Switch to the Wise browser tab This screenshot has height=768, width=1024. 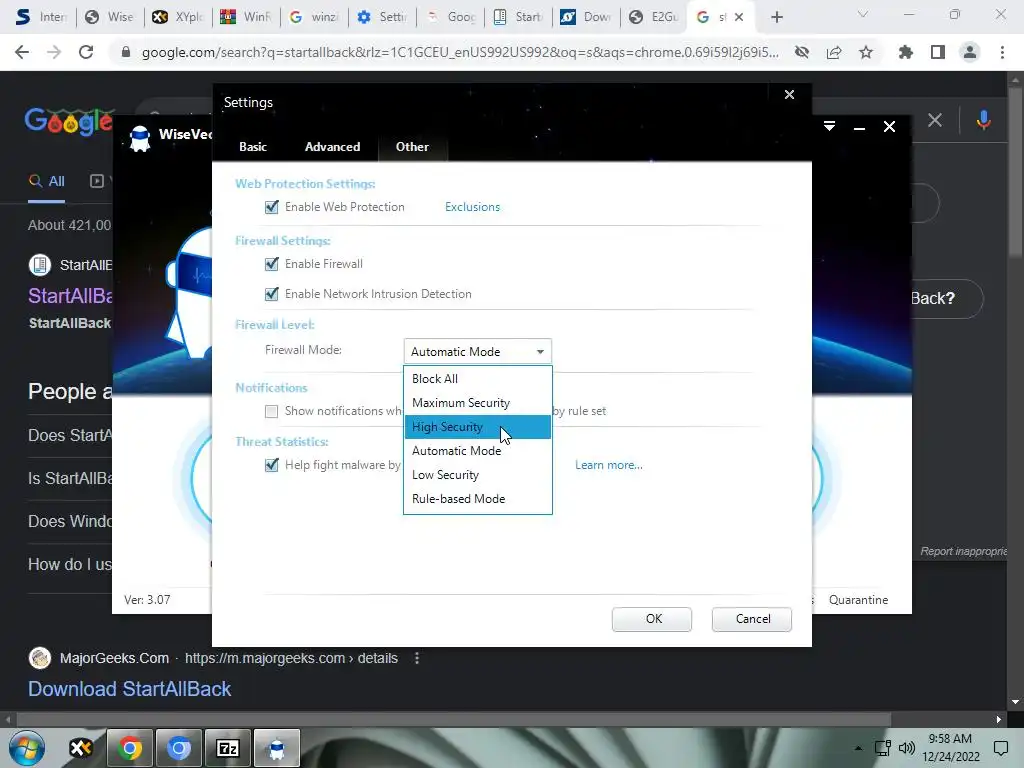110,17
